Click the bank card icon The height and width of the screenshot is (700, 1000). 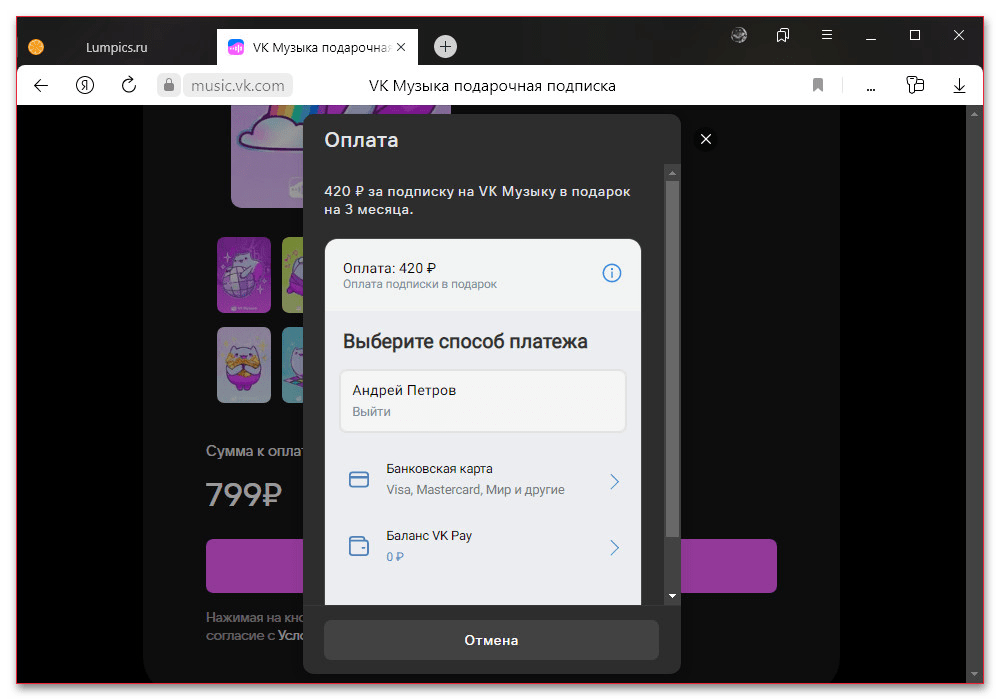(x=359, y=479)
